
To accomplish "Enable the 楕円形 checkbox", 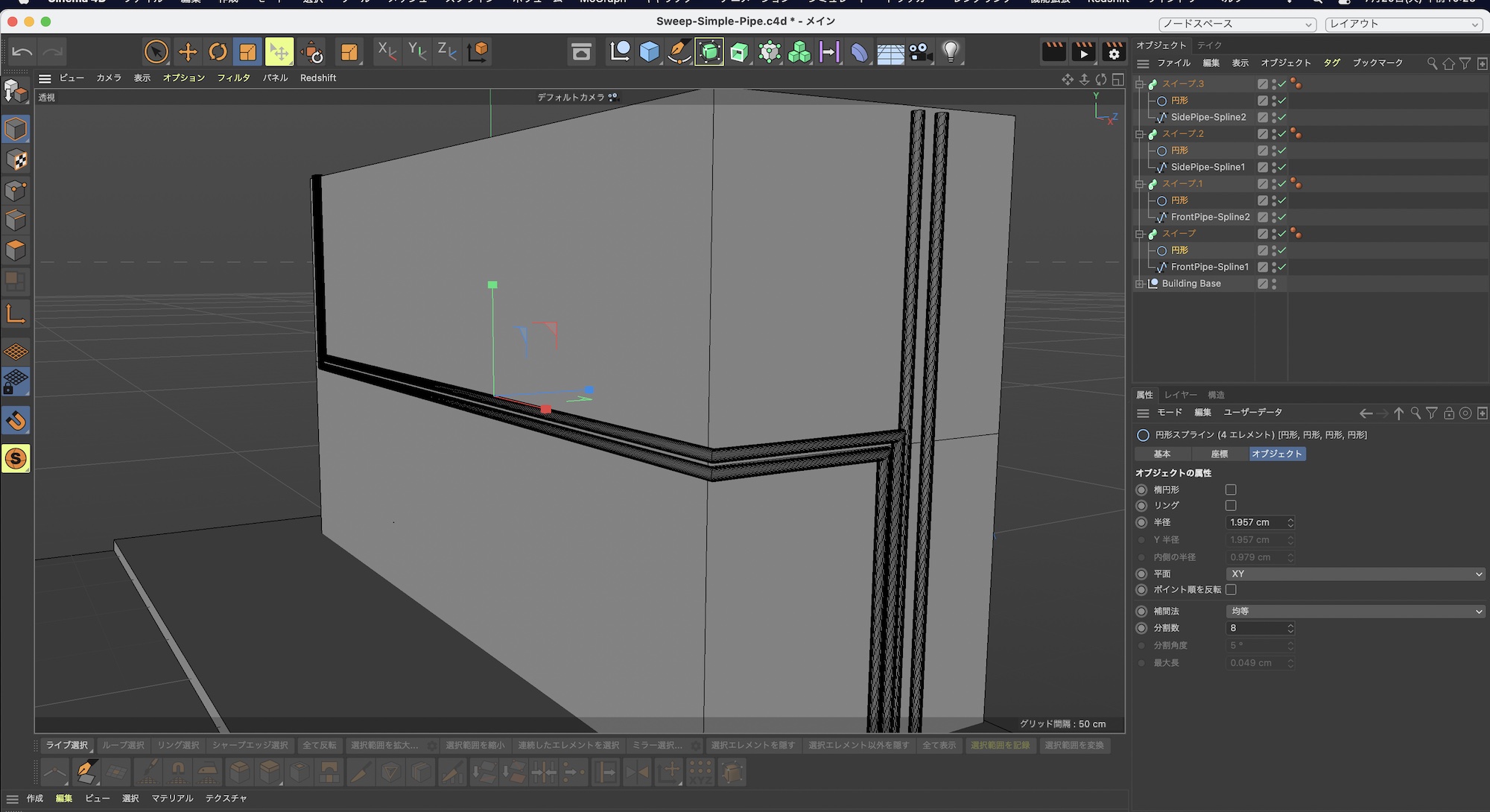I will pyautogui.click(x=1231, y=490).
